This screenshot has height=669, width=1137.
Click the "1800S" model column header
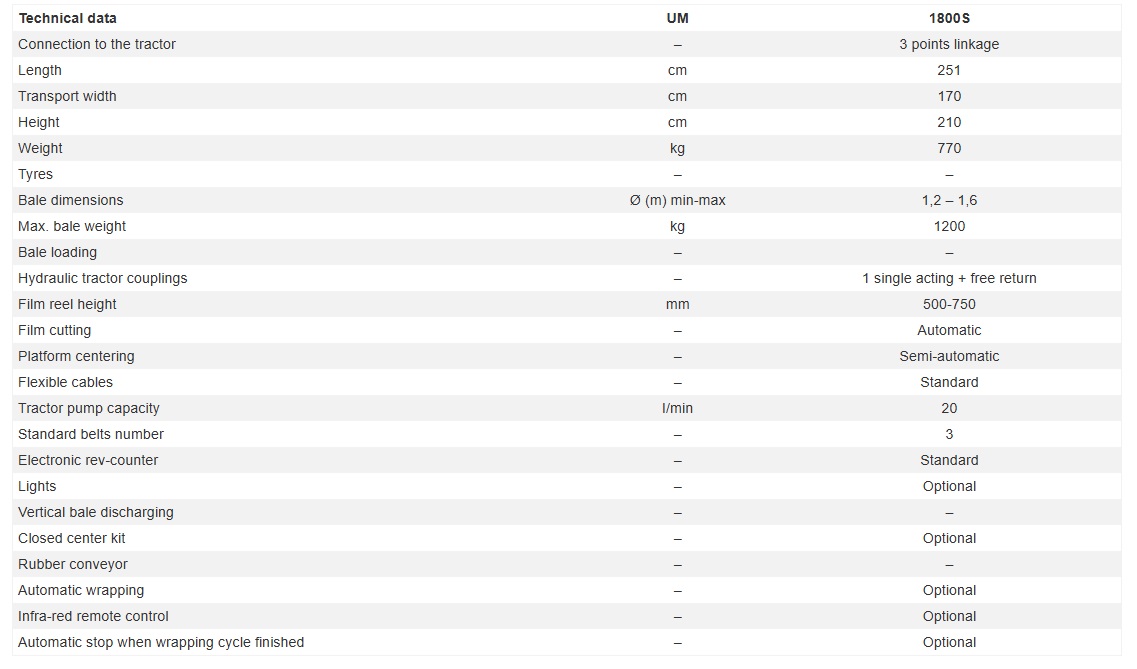[x=949, y=18]
